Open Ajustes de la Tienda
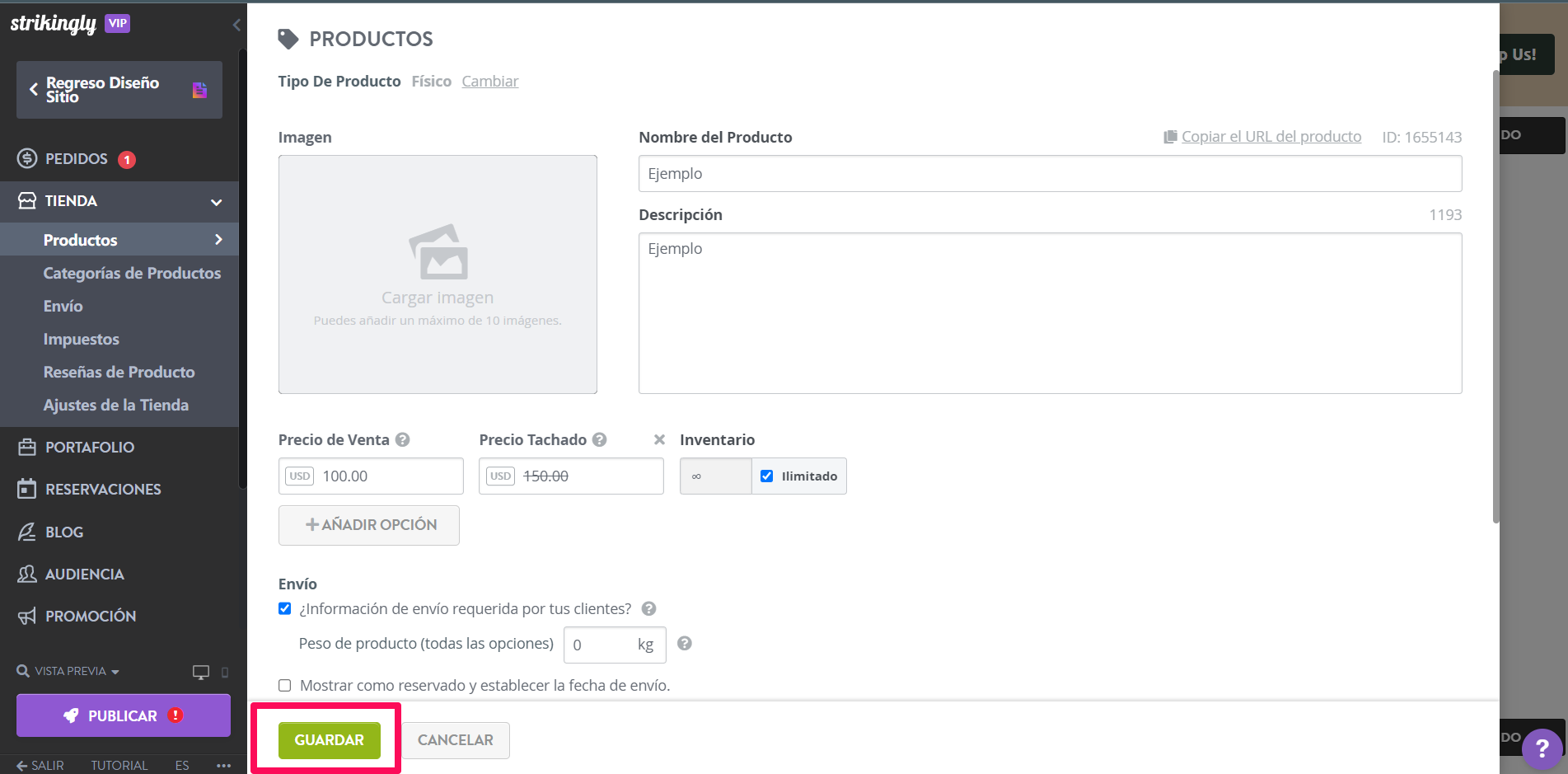 [116, 405]
